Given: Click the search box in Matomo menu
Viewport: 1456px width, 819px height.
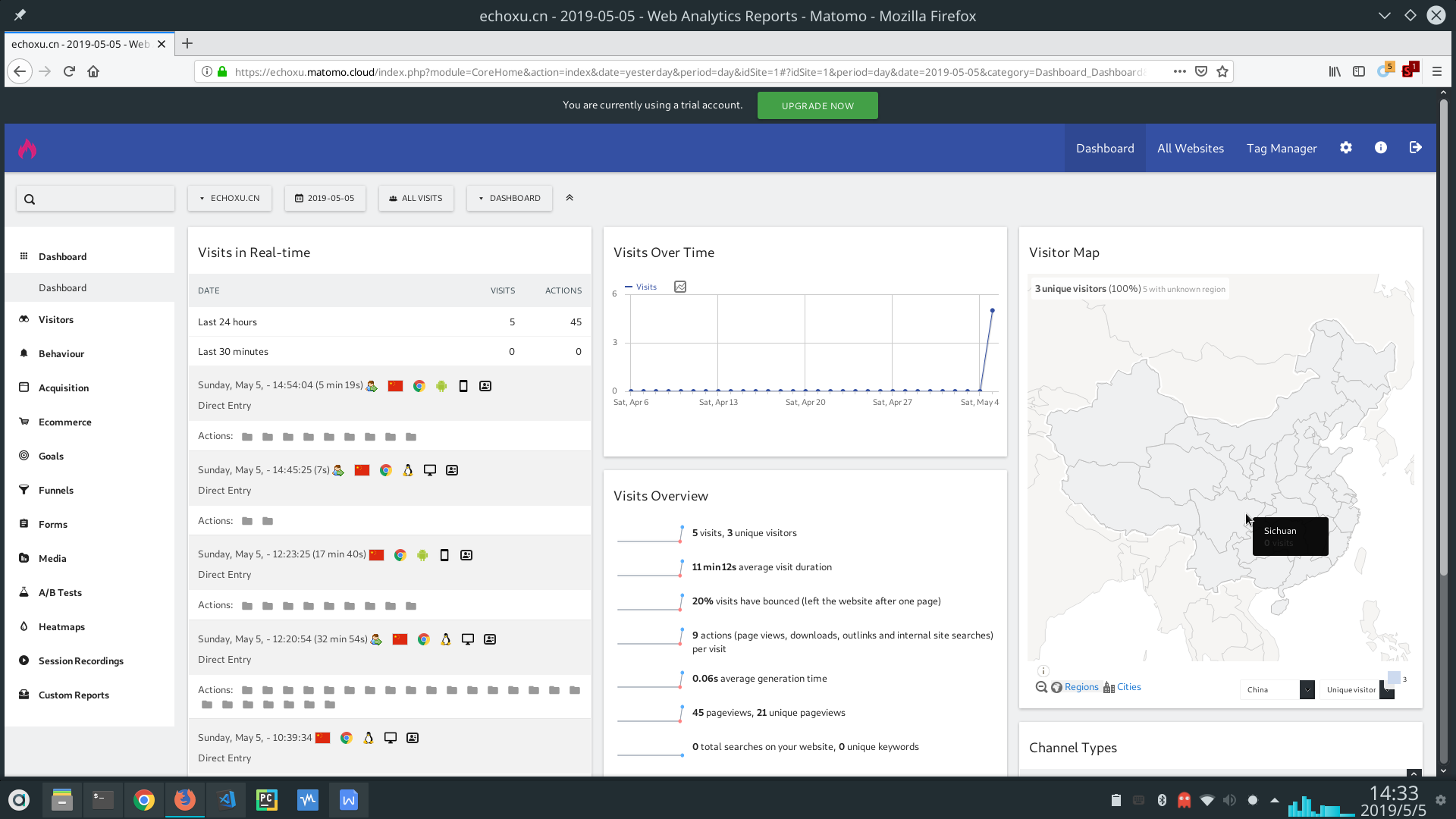Looking at the screenshot, I should click(x=96, y=199).
